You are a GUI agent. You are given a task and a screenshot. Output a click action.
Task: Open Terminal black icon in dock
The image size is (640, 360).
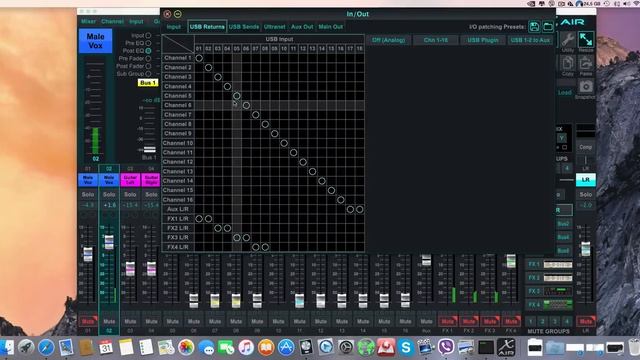pyautogui.click(x=486, y=347)
